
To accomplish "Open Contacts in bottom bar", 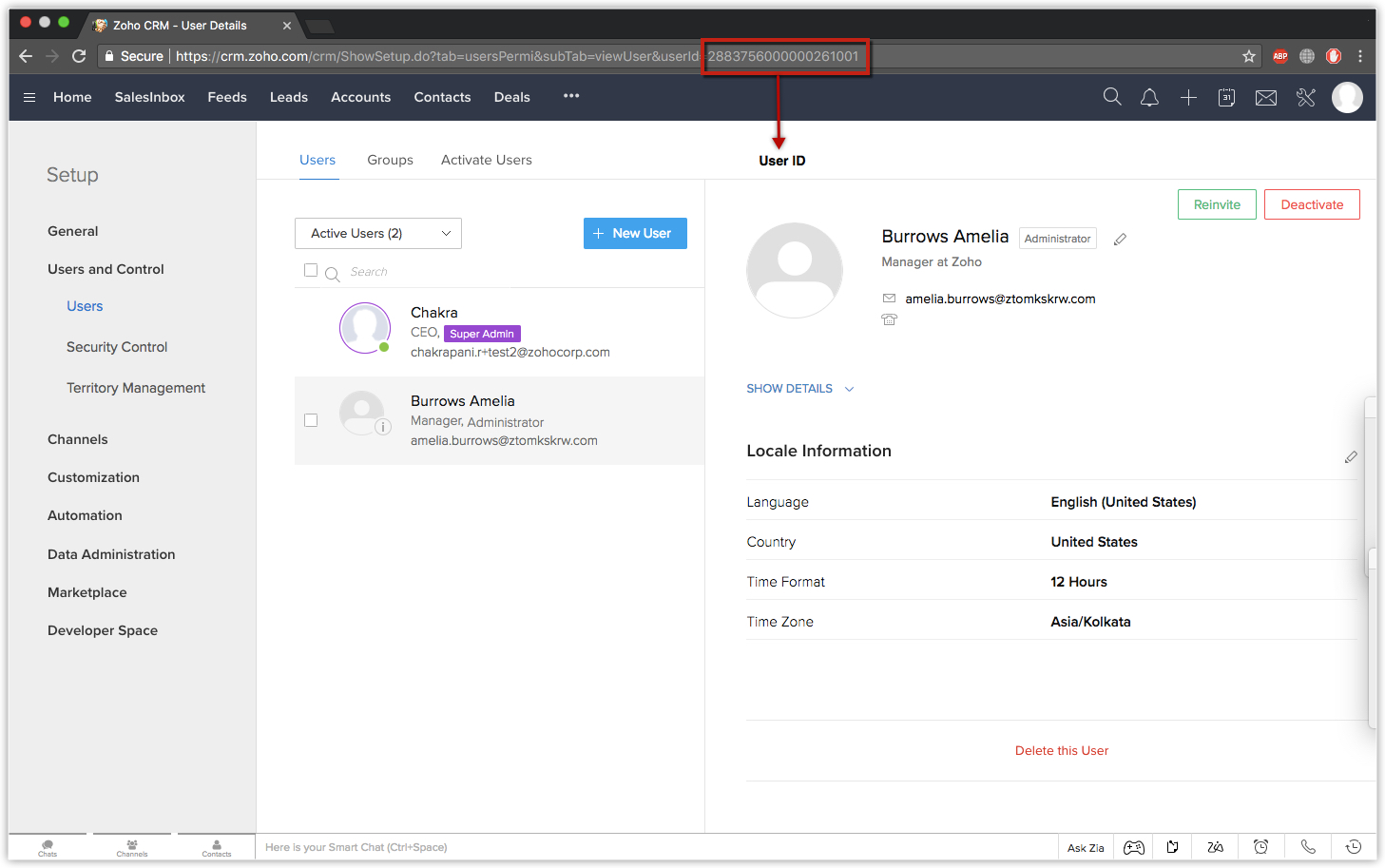I will click(217, 848).
